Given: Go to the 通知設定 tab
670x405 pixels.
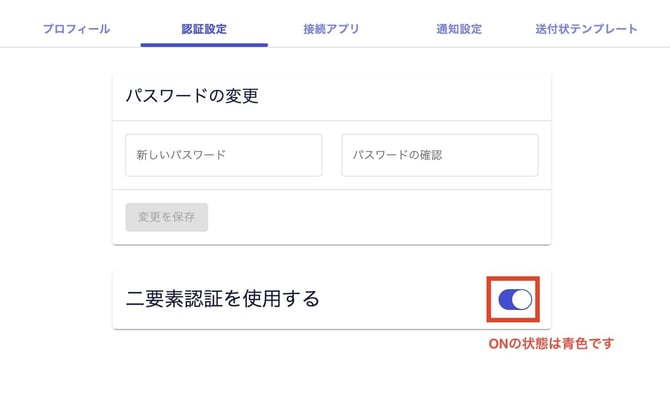Looking at the screenshot, I should (x=459, y=29).
